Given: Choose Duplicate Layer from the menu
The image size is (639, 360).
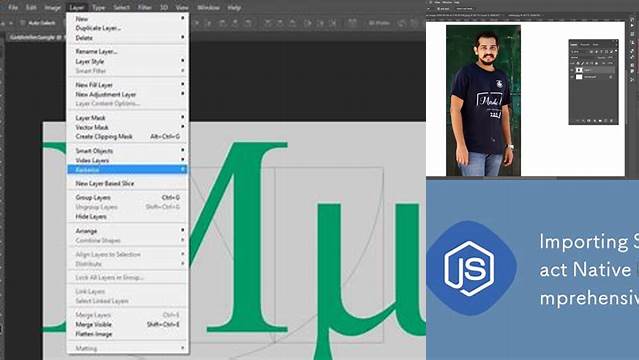Looking at the screenshot, I should [x=98, y=28].
